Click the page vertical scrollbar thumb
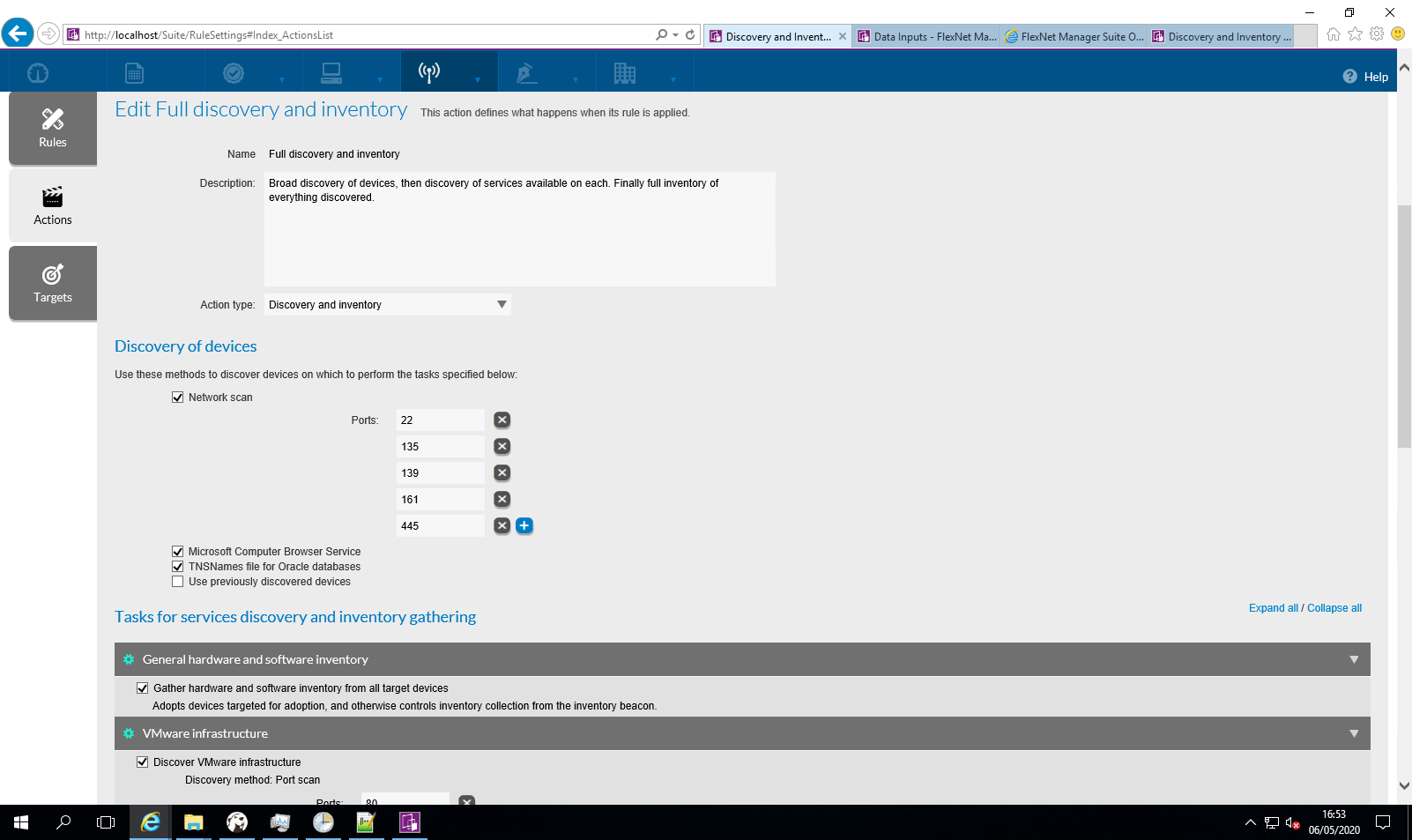This screenshot has height=840, width=1412. [x=1404, y=326]
